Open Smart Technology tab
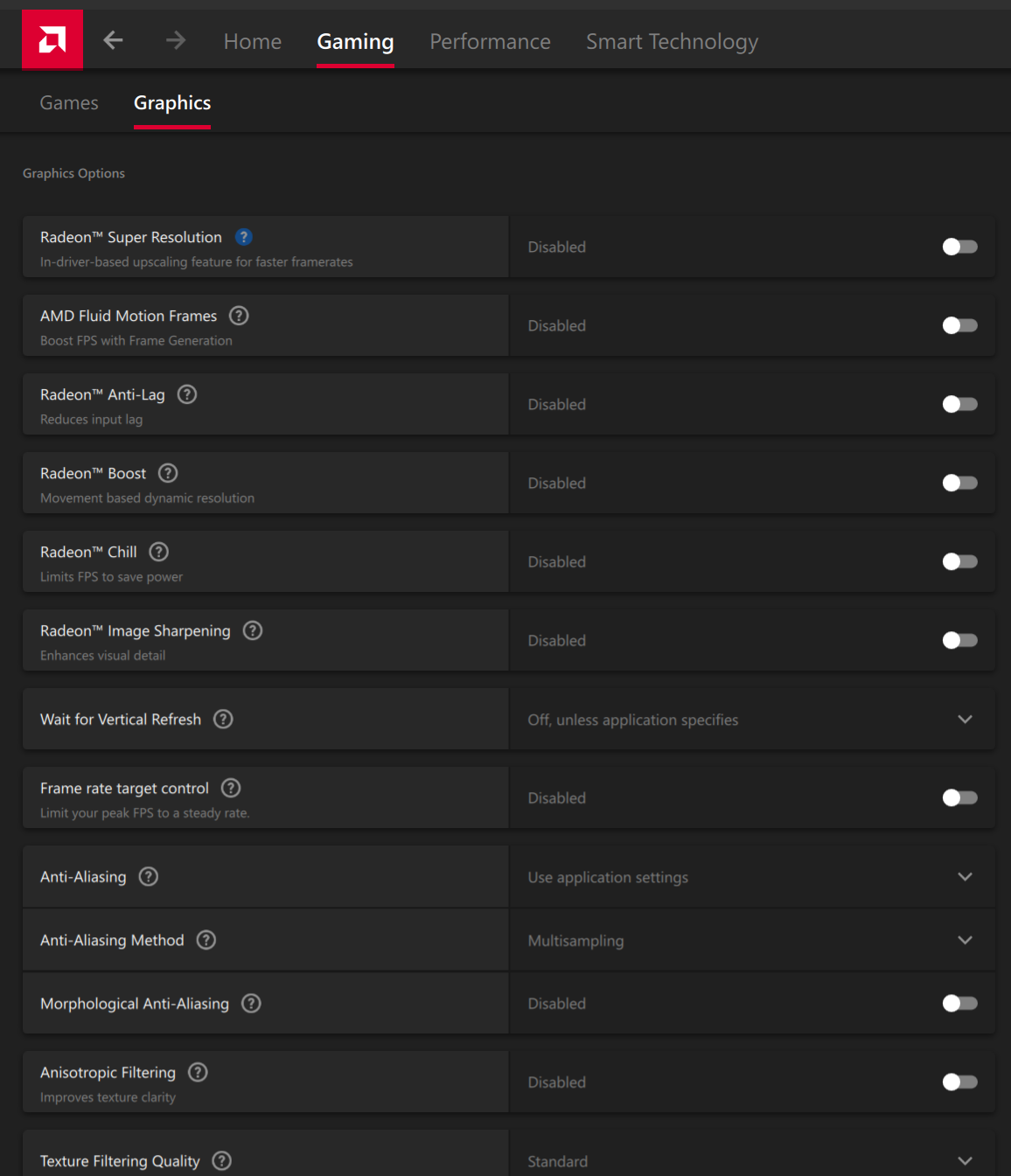 tap(672, 41)
